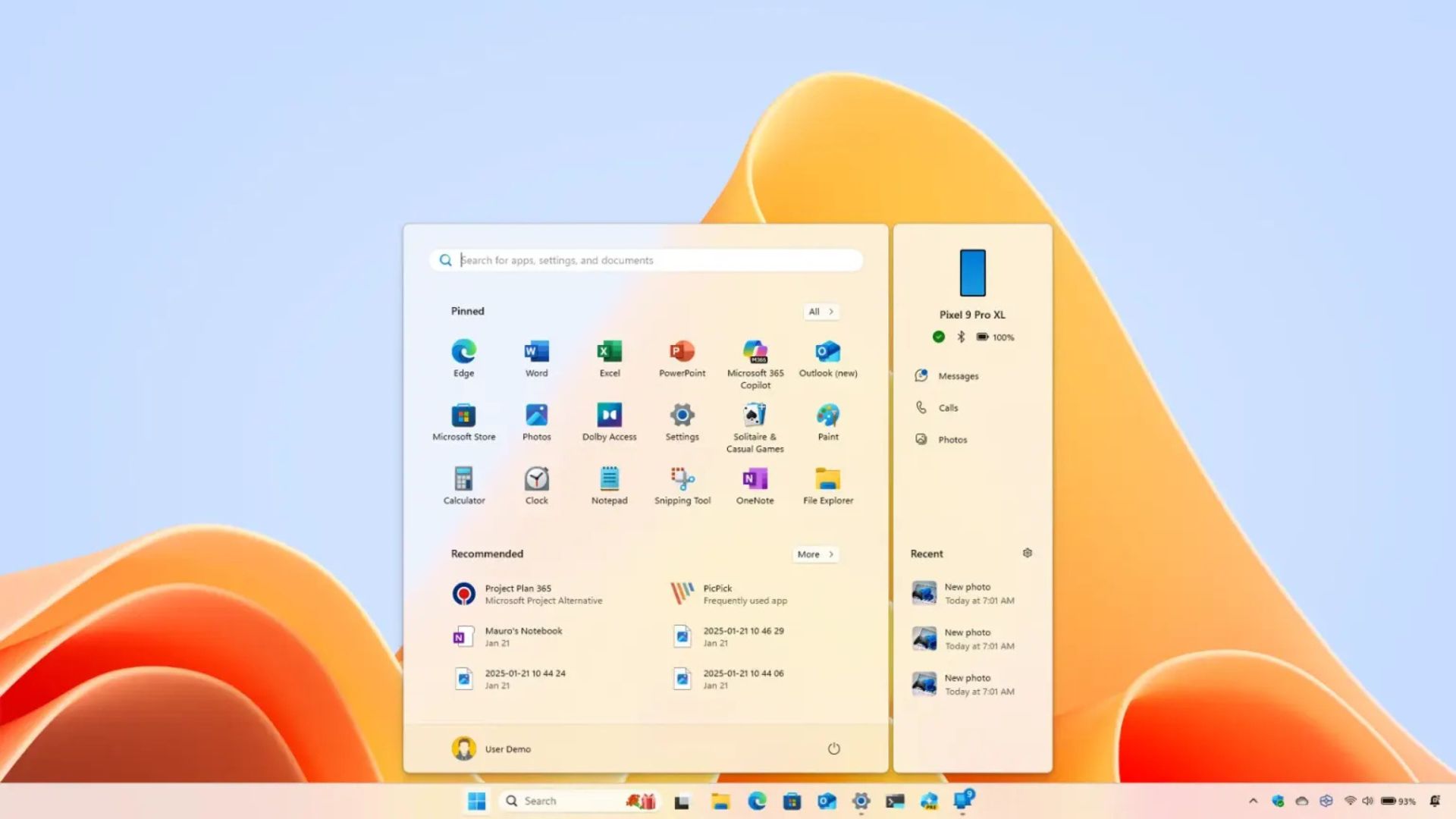
Task: Show hidden system tray icons
Action: 1252,801
